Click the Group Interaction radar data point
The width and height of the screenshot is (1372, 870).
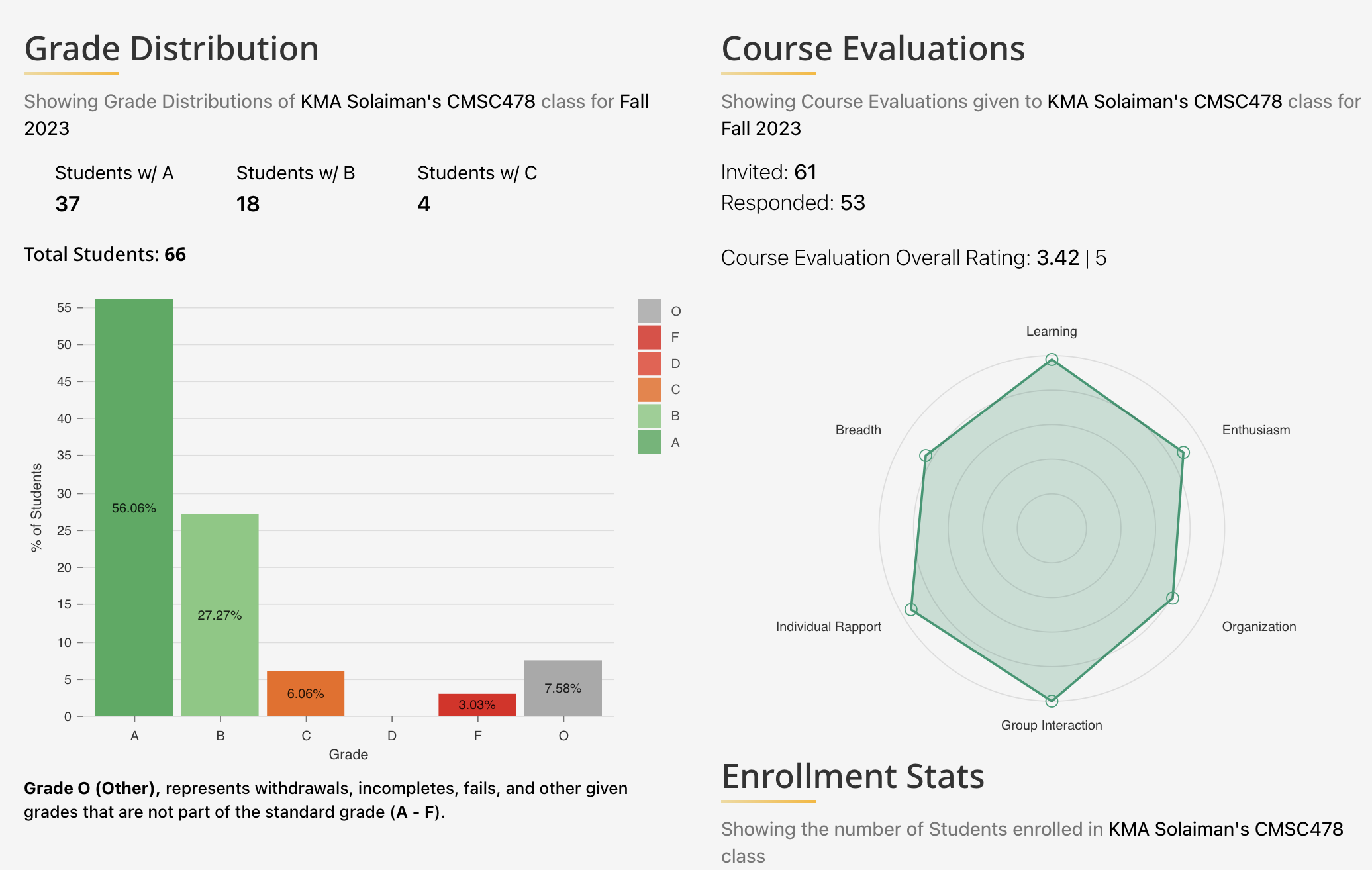coord(1052,701)
